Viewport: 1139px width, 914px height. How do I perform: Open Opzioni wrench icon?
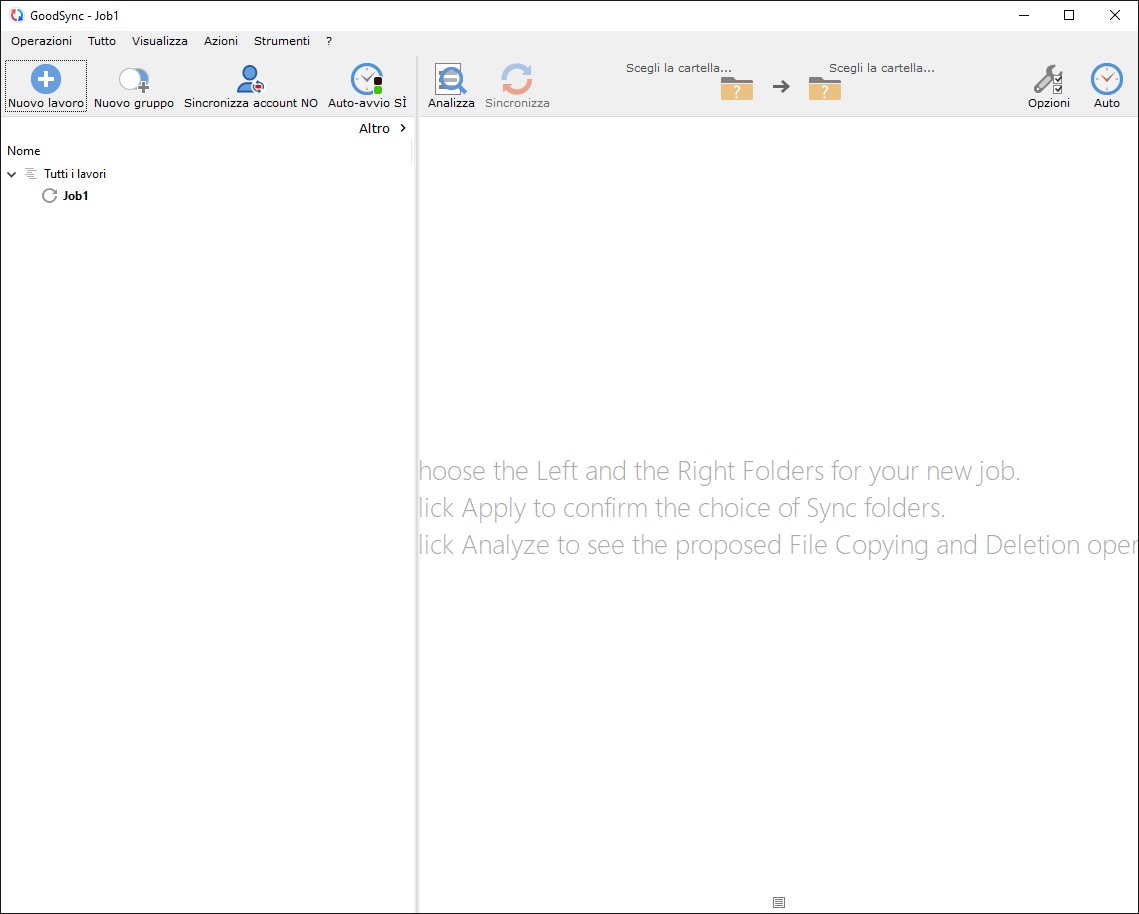1048,79
